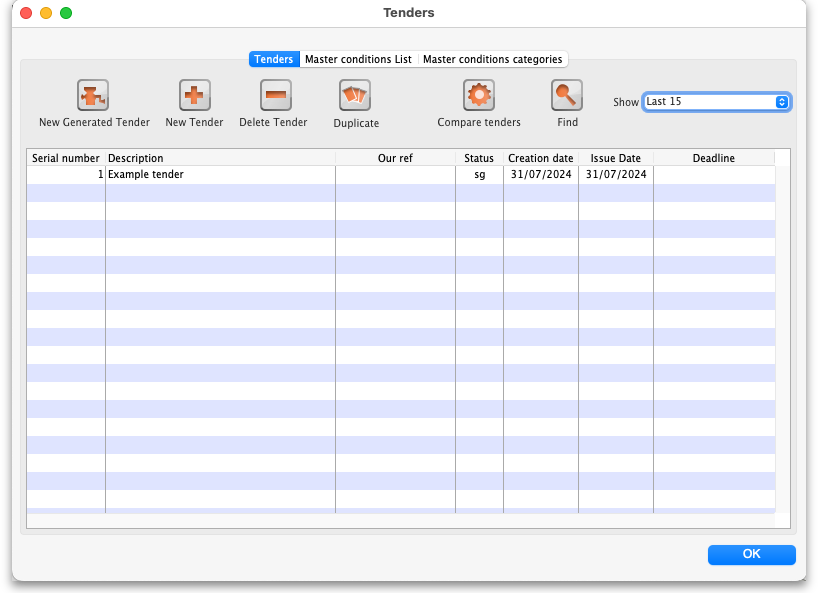The width and height of the screenshot is (818, 593).
Task: Click the Our ref column header
Action: 395,158
